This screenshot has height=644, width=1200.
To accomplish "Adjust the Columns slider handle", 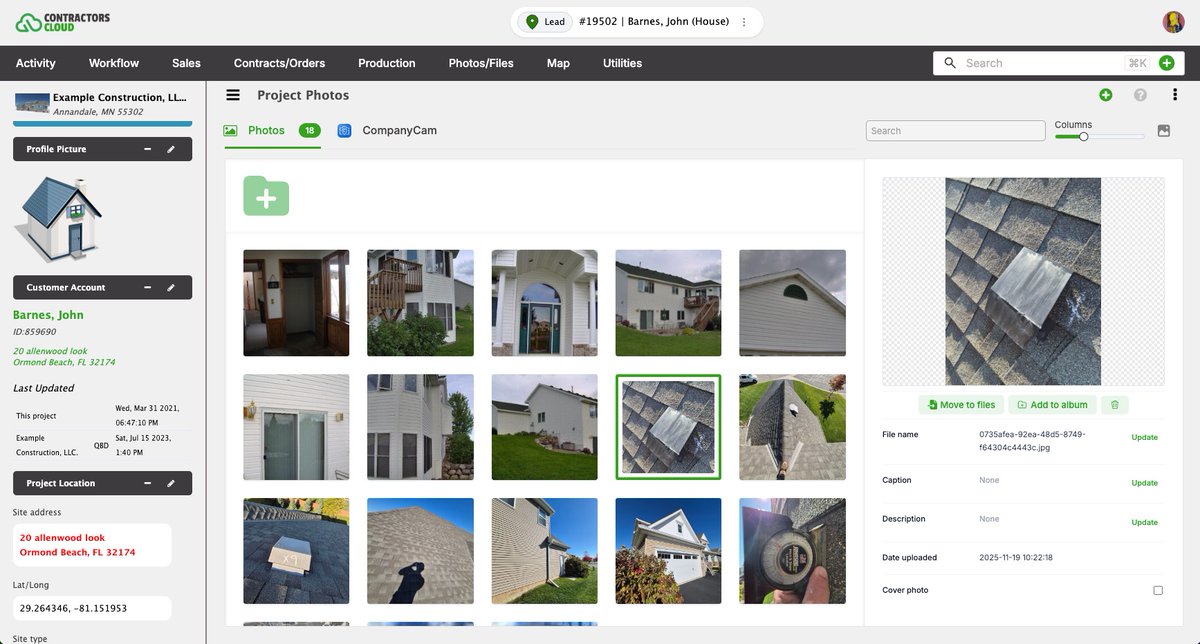I will pos(1083,137).
